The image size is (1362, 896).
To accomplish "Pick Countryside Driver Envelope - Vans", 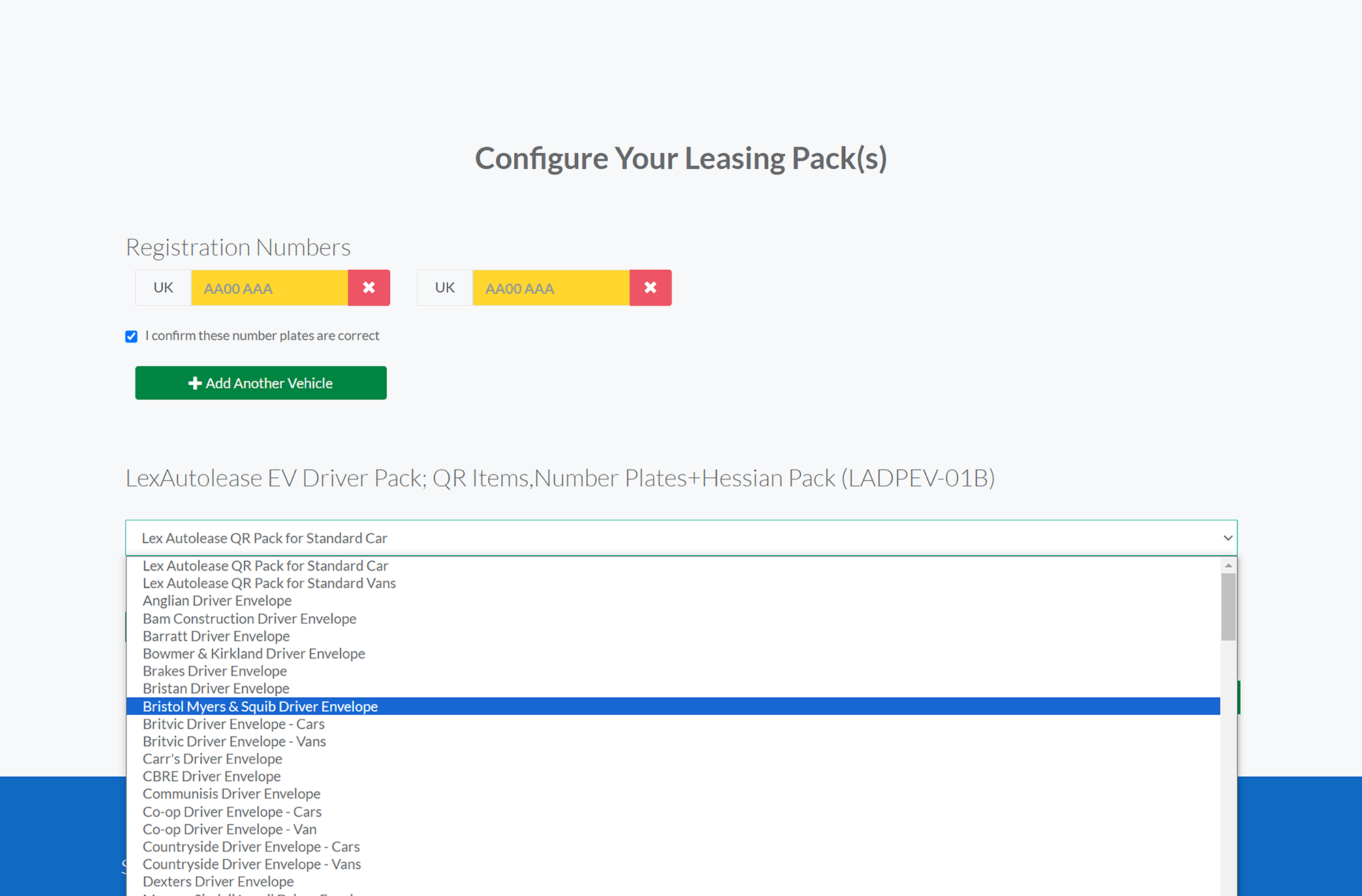I will click(252, 864).
